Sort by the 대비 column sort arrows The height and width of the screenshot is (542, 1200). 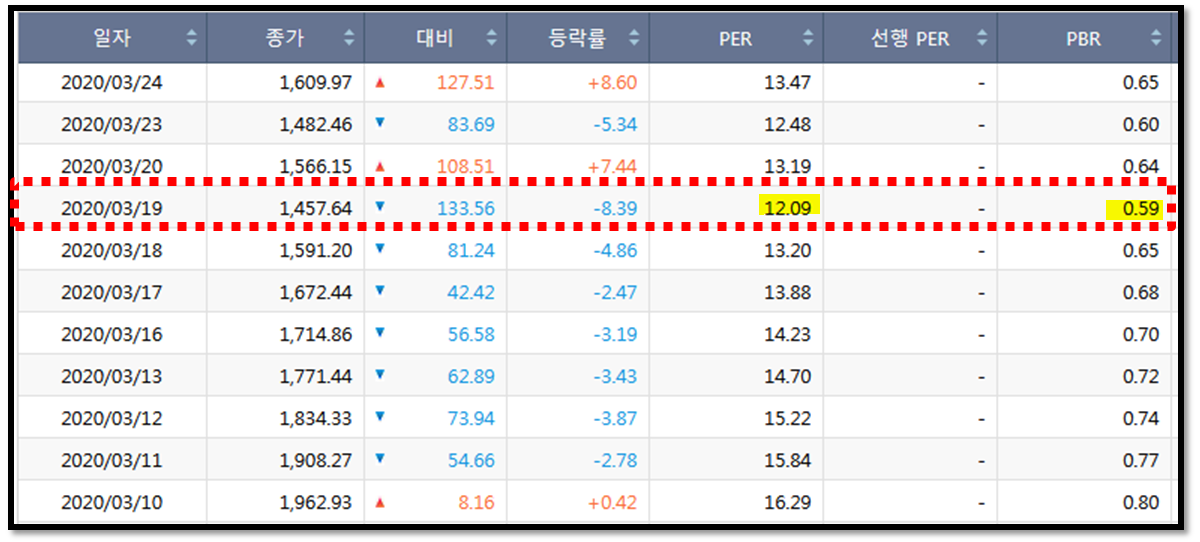click(491, 39)
